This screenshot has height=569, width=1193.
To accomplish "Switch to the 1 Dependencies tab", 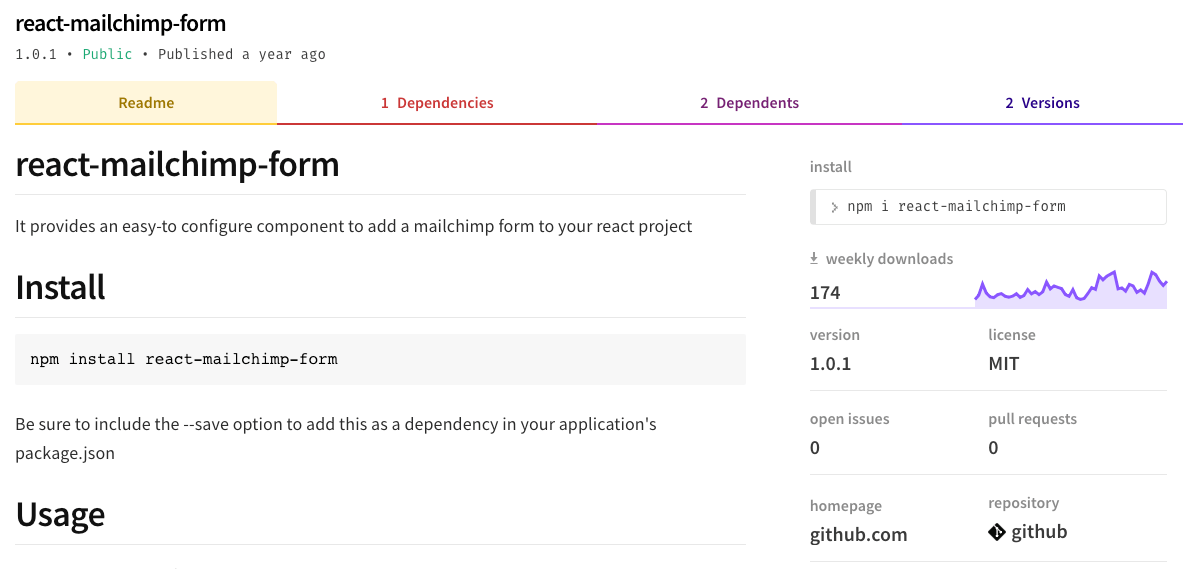I will (x=437, y=103).
